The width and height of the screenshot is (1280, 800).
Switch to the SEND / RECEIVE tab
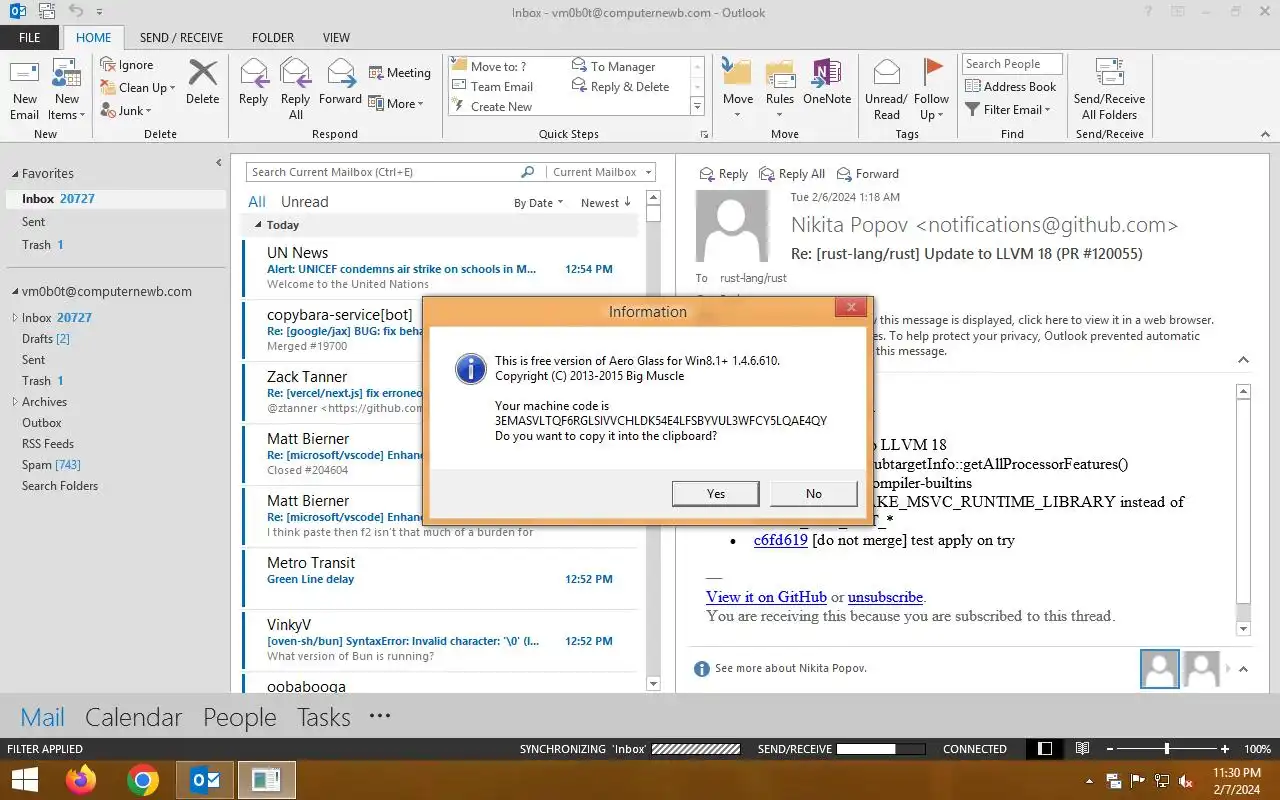(x=181, y=38)
